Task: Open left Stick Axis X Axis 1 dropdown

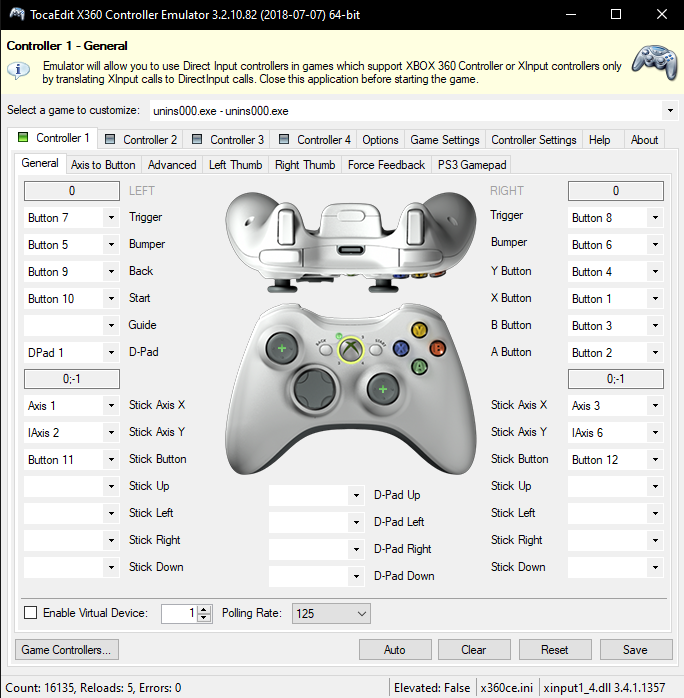Action: 111,406
